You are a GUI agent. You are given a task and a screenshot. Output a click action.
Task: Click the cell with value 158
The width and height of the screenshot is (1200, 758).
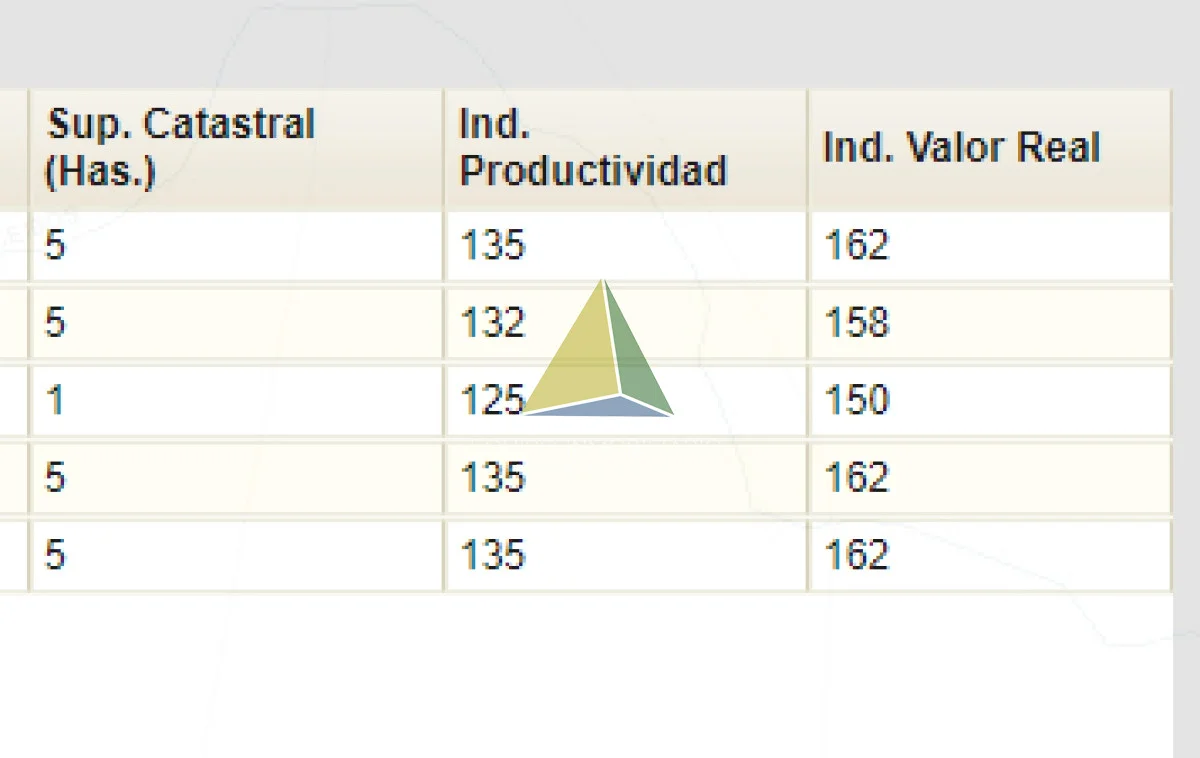coord(857,323)
